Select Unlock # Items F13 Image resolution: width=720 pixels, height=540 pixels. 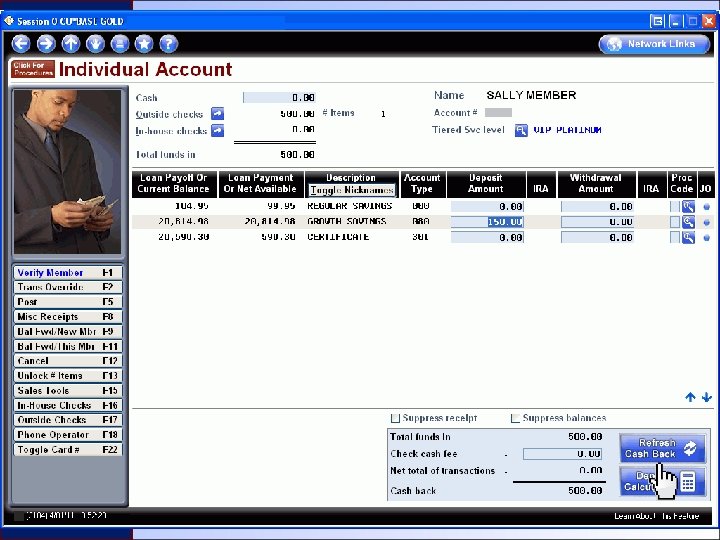68,376
